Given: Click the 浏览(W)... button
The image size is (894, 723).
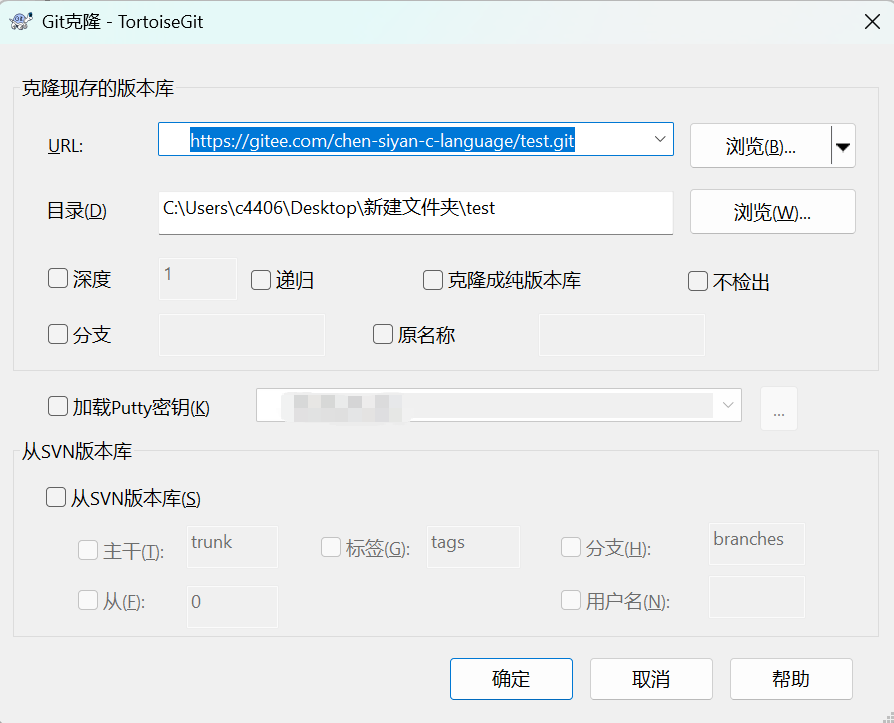Looking at the screenshot, I should [x=773, y=212].
